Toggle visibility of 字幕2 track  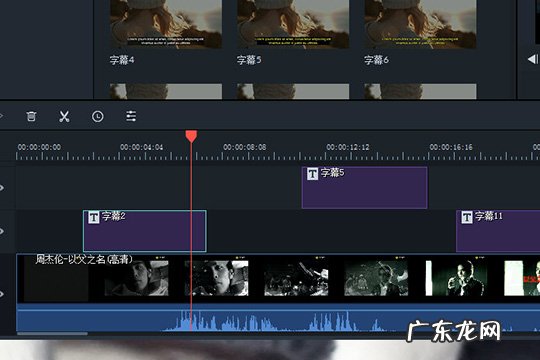(2, 231)
